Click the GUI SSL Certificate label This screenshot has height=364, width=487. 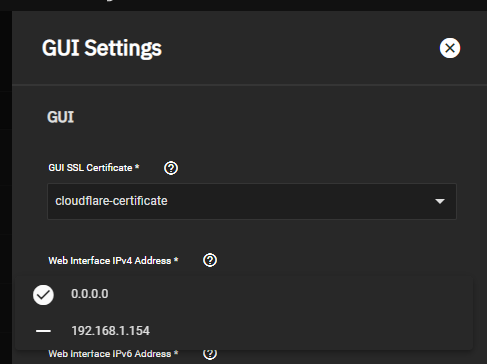(94, 168)
